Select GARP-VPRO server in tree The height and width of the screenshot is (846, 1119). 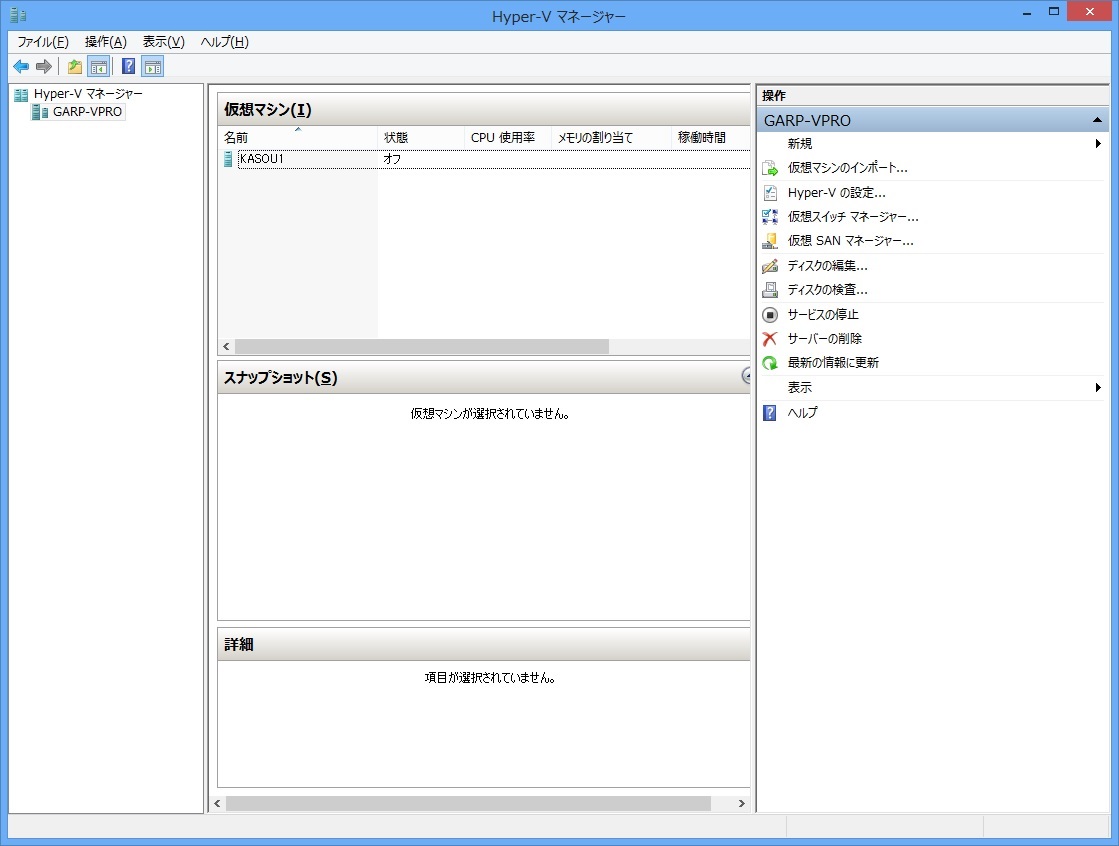(87, 112)
